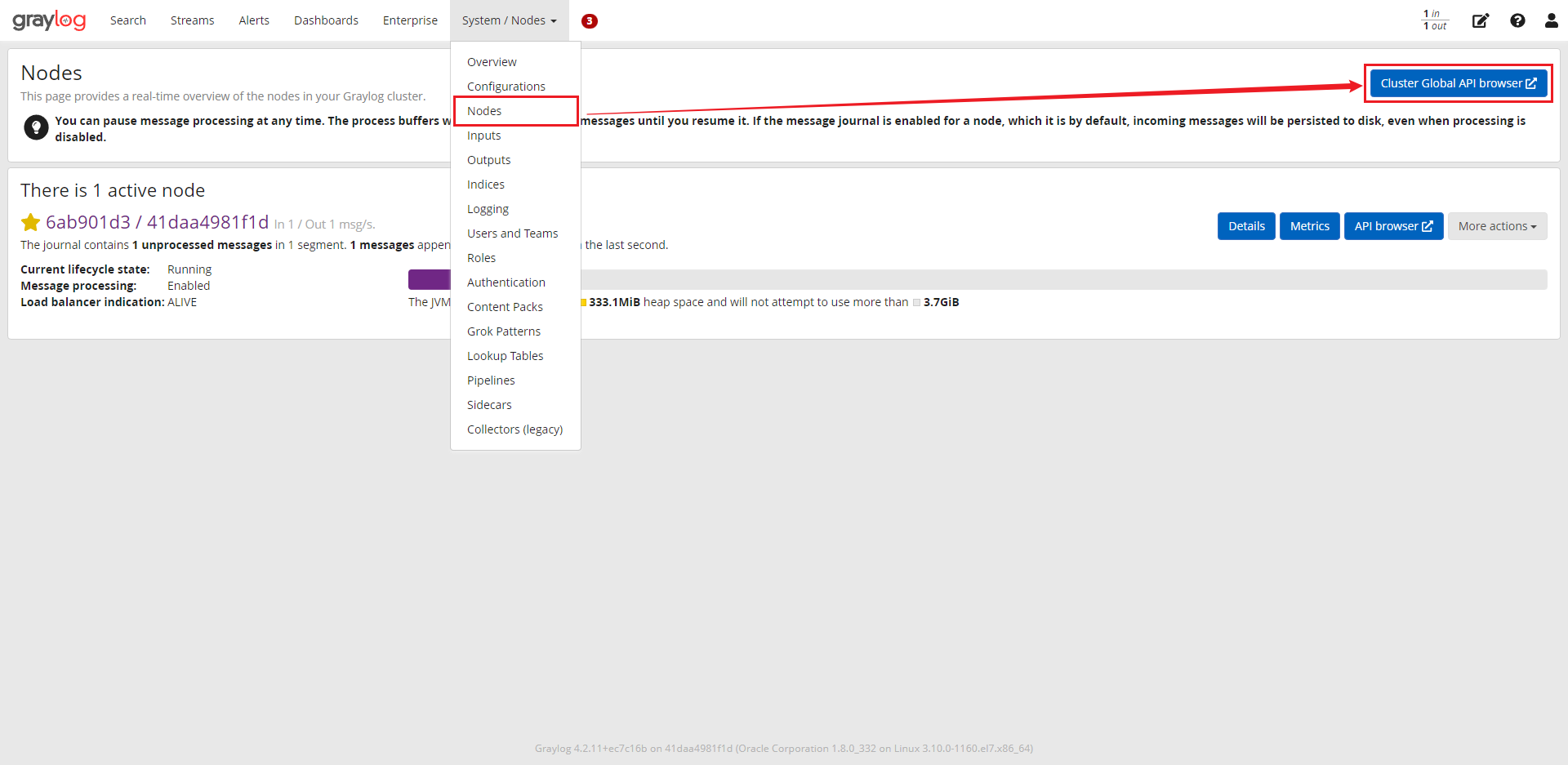This screenshot has height=765, width=1568.
Task: Click the in/out throughput indicator
Action: (x=1435, y=20)
